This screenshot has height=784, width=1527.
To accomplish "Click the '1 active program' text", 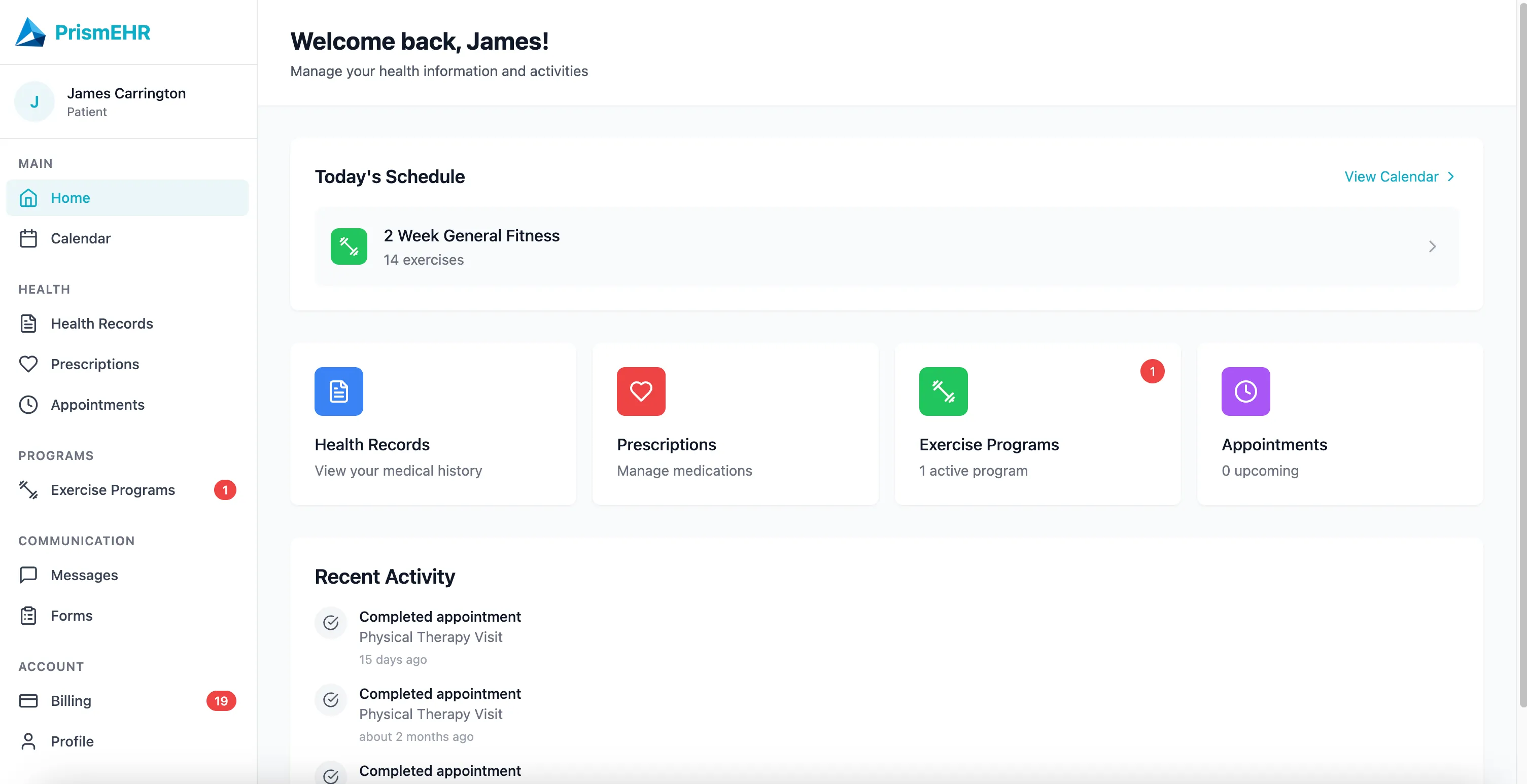I will point(974,471).
